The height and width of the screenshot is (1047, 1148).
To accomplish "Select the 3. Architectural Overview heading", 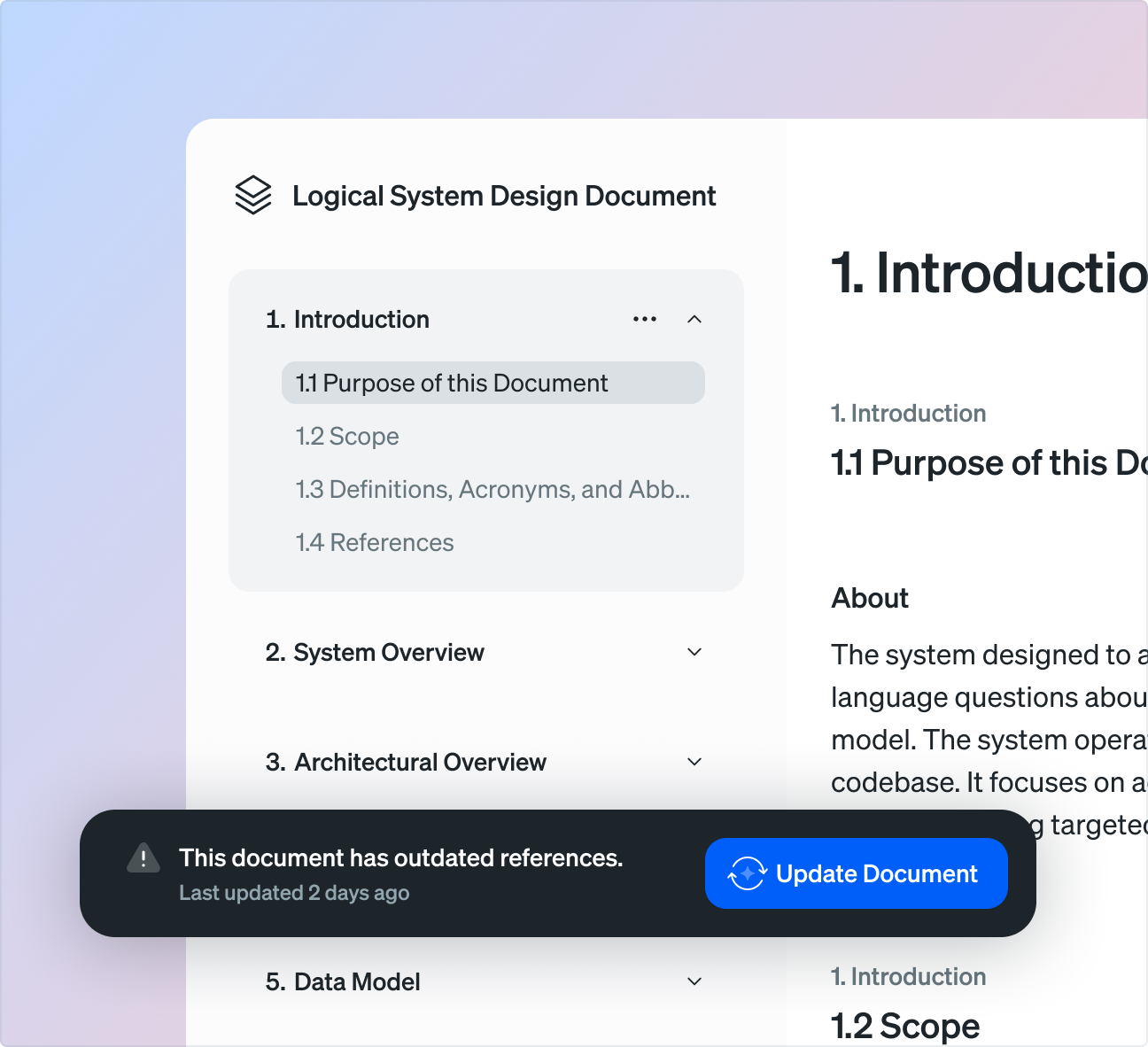I will point(406,762).
